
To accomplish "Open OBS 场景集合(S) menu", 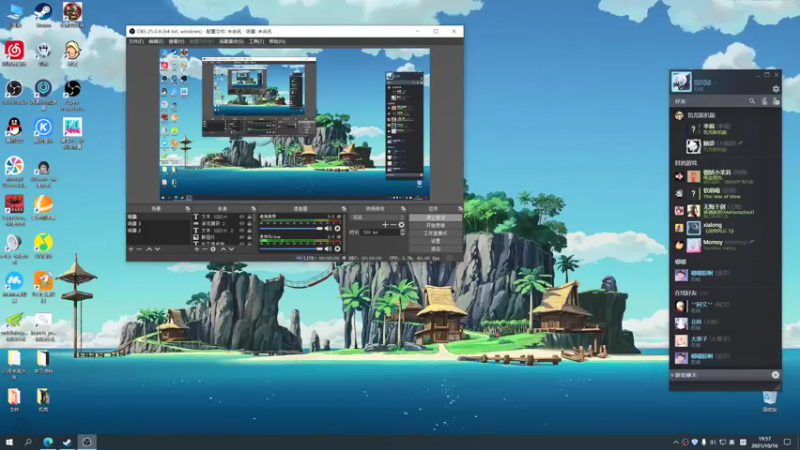I will [232, 41].
